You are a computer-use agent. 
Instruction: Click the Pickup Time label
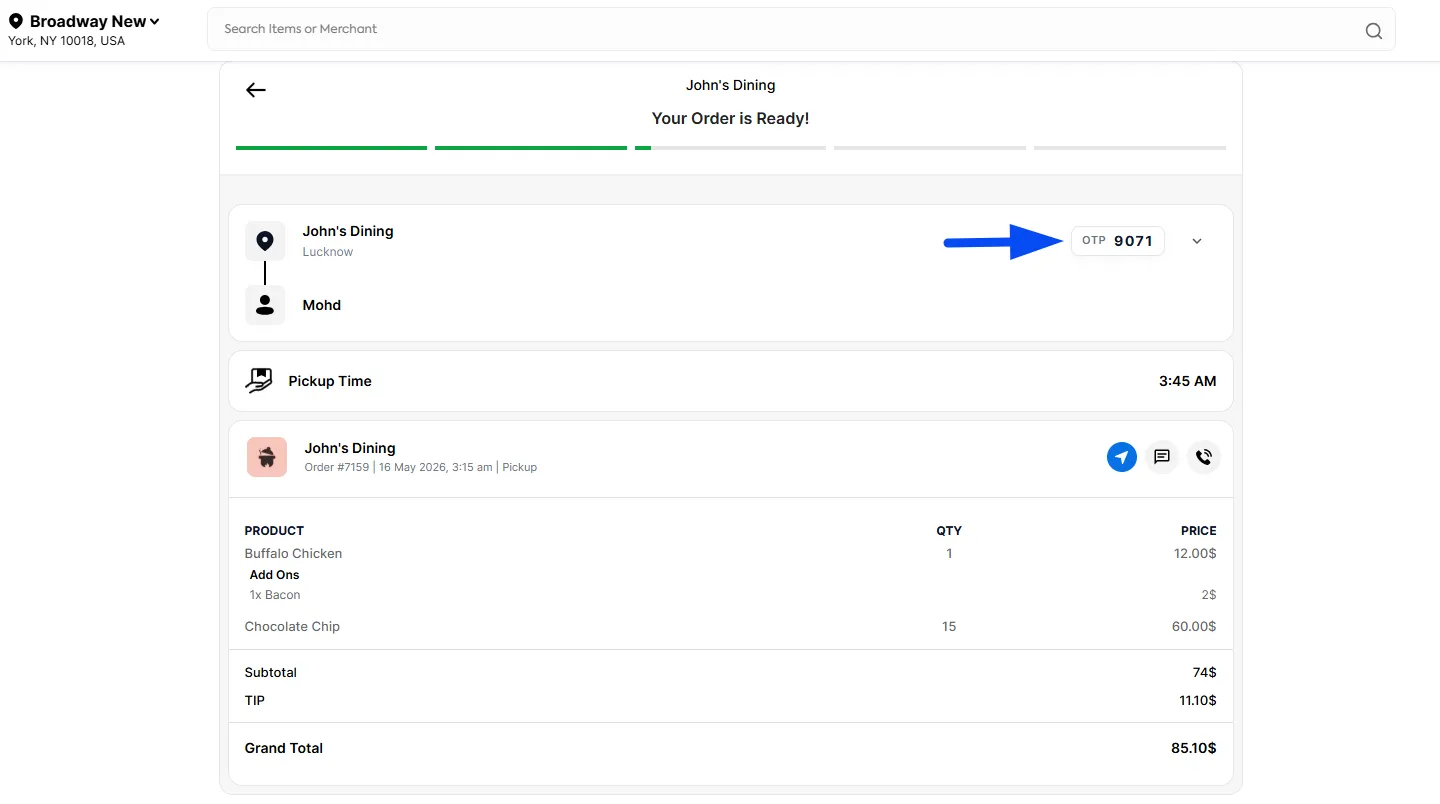click(x=330, y=381)
